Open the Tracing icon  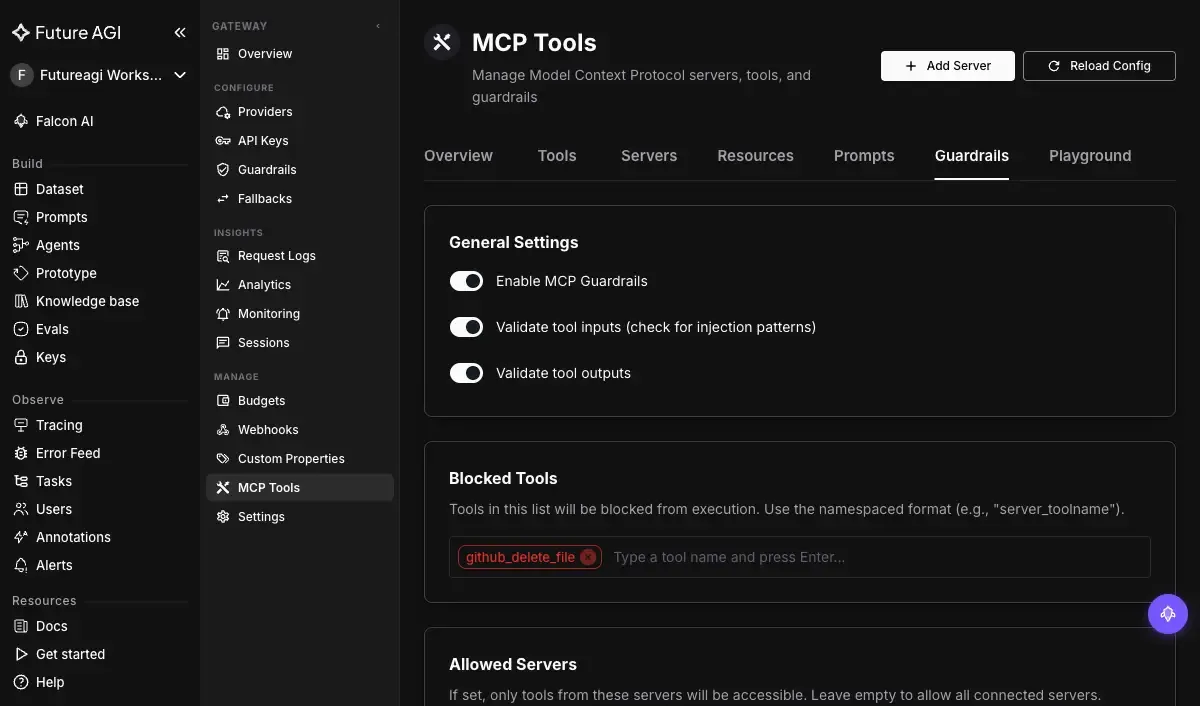pyautogui.click(x=21, y=425)
